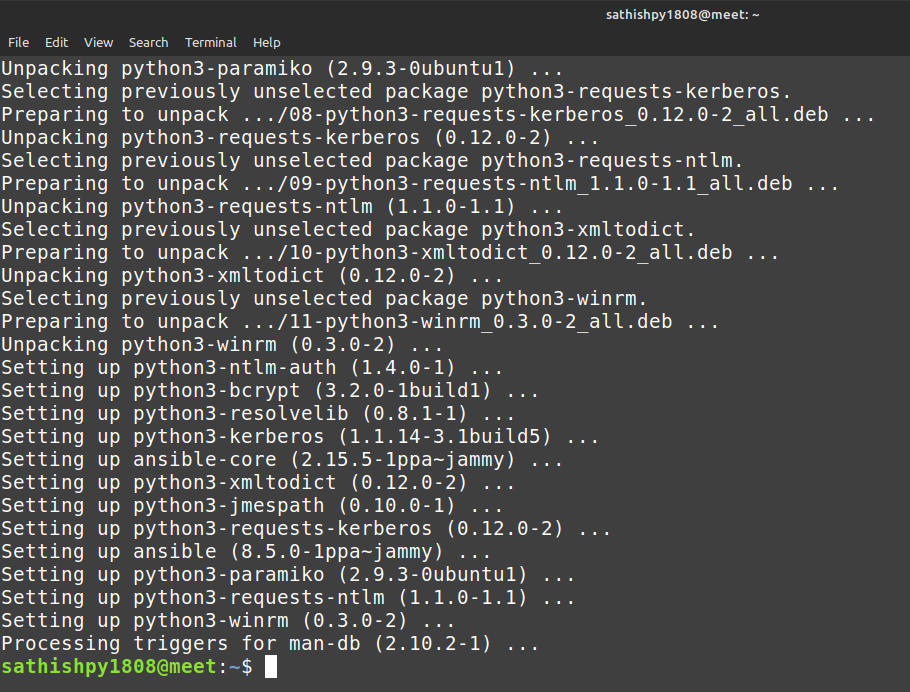Open the File menu
The width and height of the screenshot is (910, 692).
pos(19,43)
